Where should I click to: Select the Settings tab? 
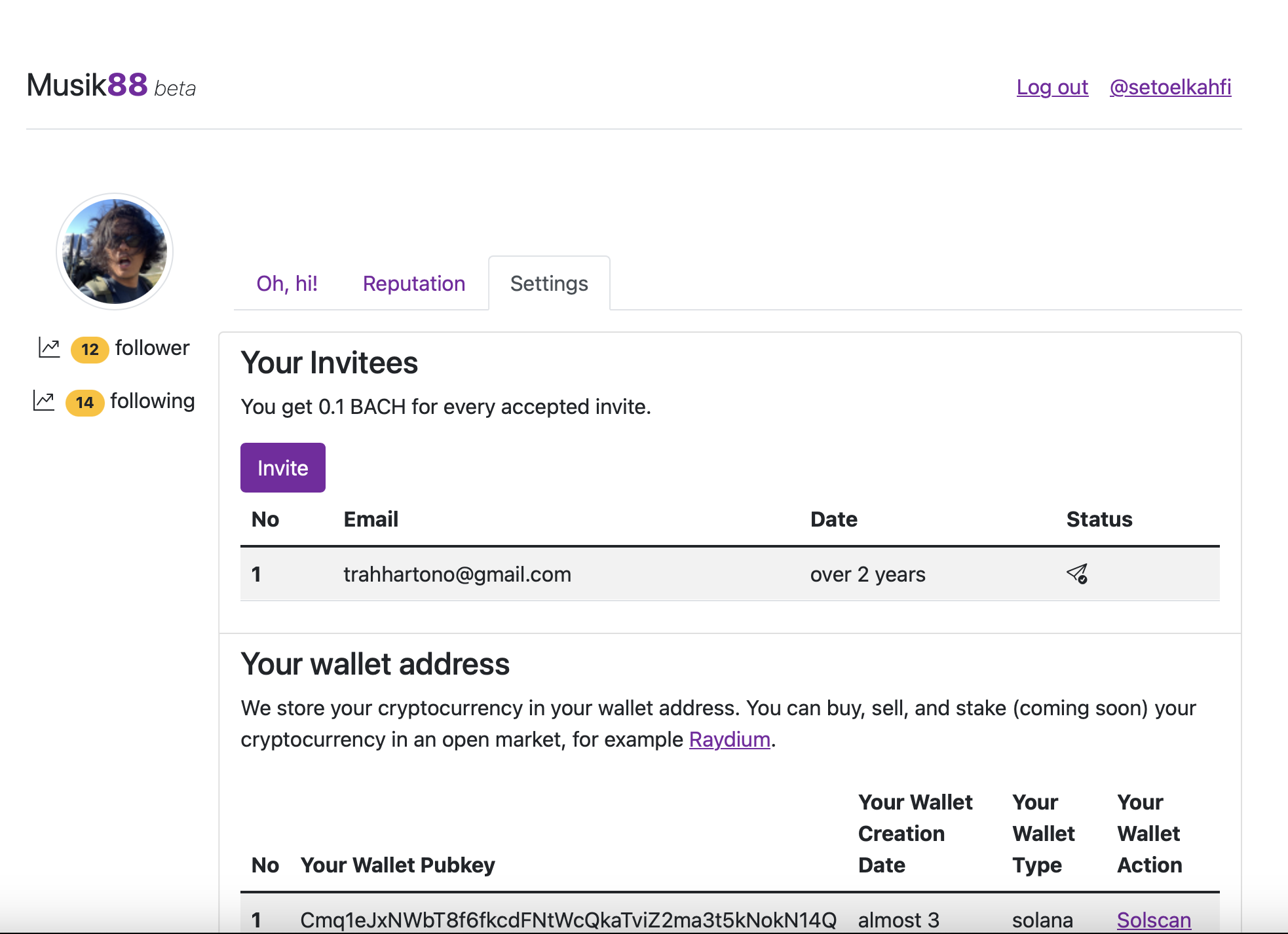point(549,284)
